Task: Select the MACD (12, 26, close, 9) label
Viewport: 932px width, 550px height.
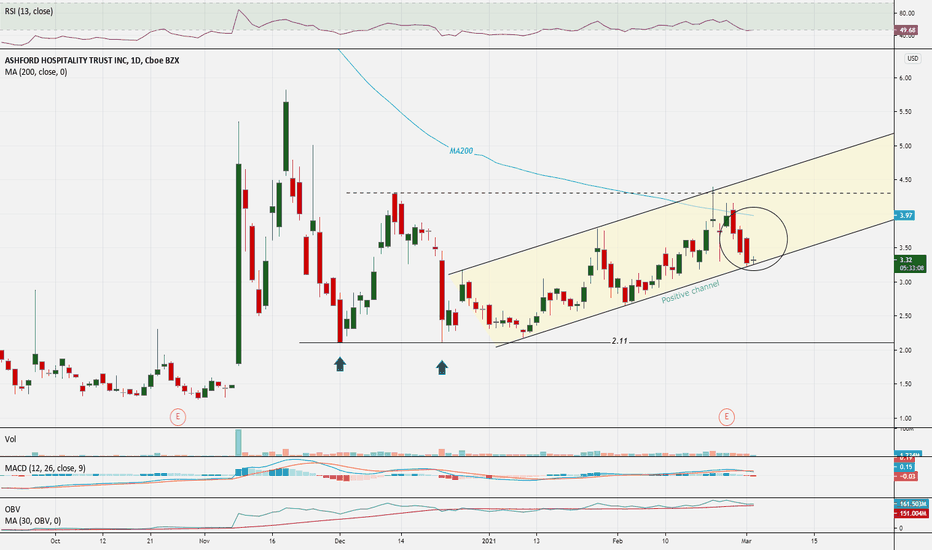Action: (45, 469)
